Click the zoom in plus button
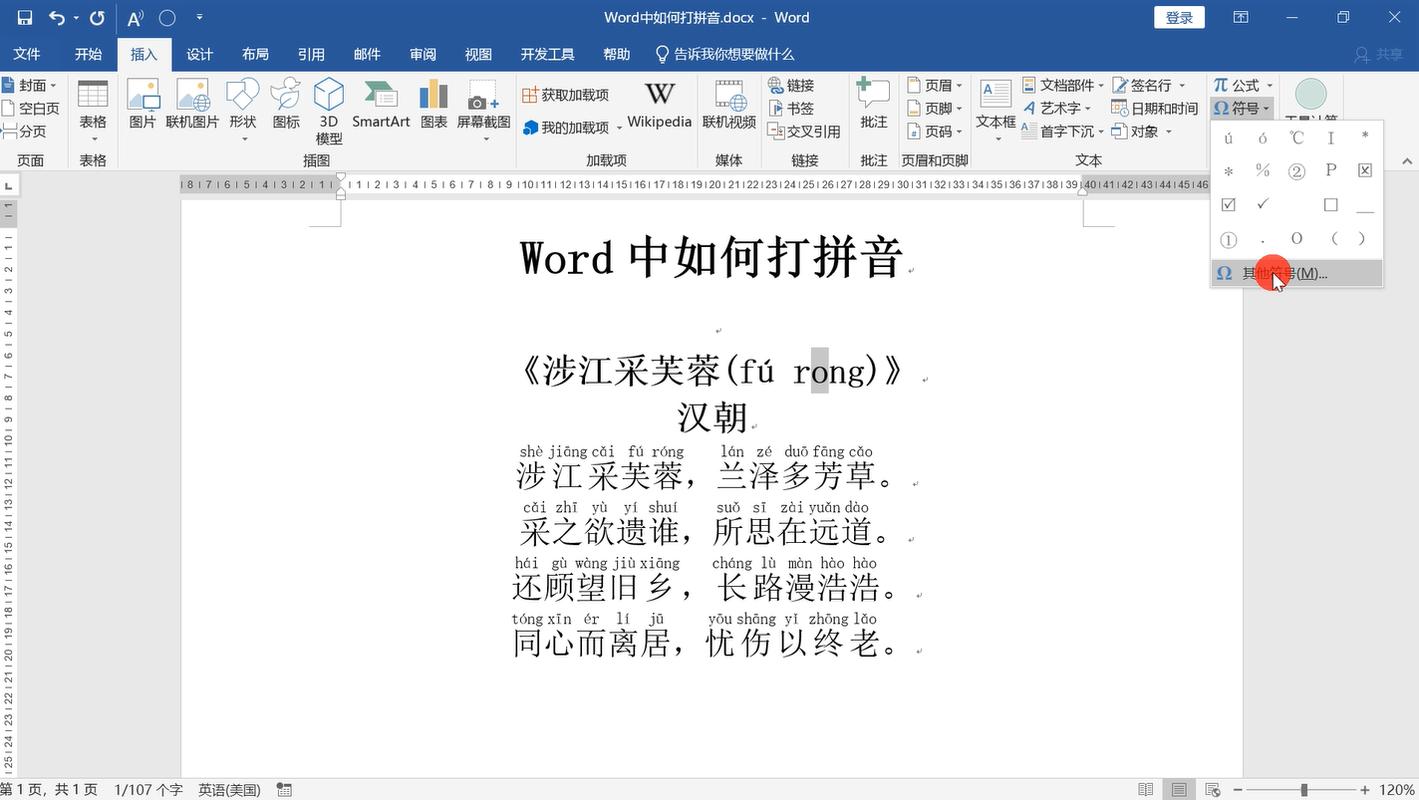The height and width of the screenshot is (800, 1419). (1365, 790)
